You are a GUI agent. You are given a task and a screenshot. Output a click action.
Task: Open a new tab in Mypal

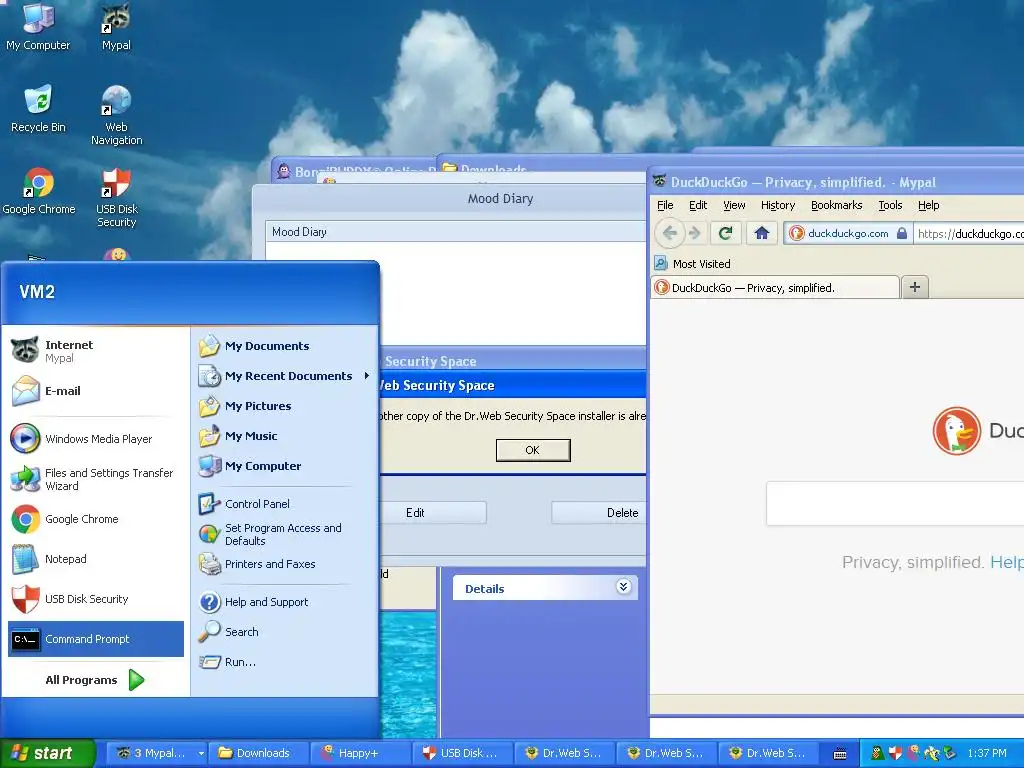click(x=915, y=287)
